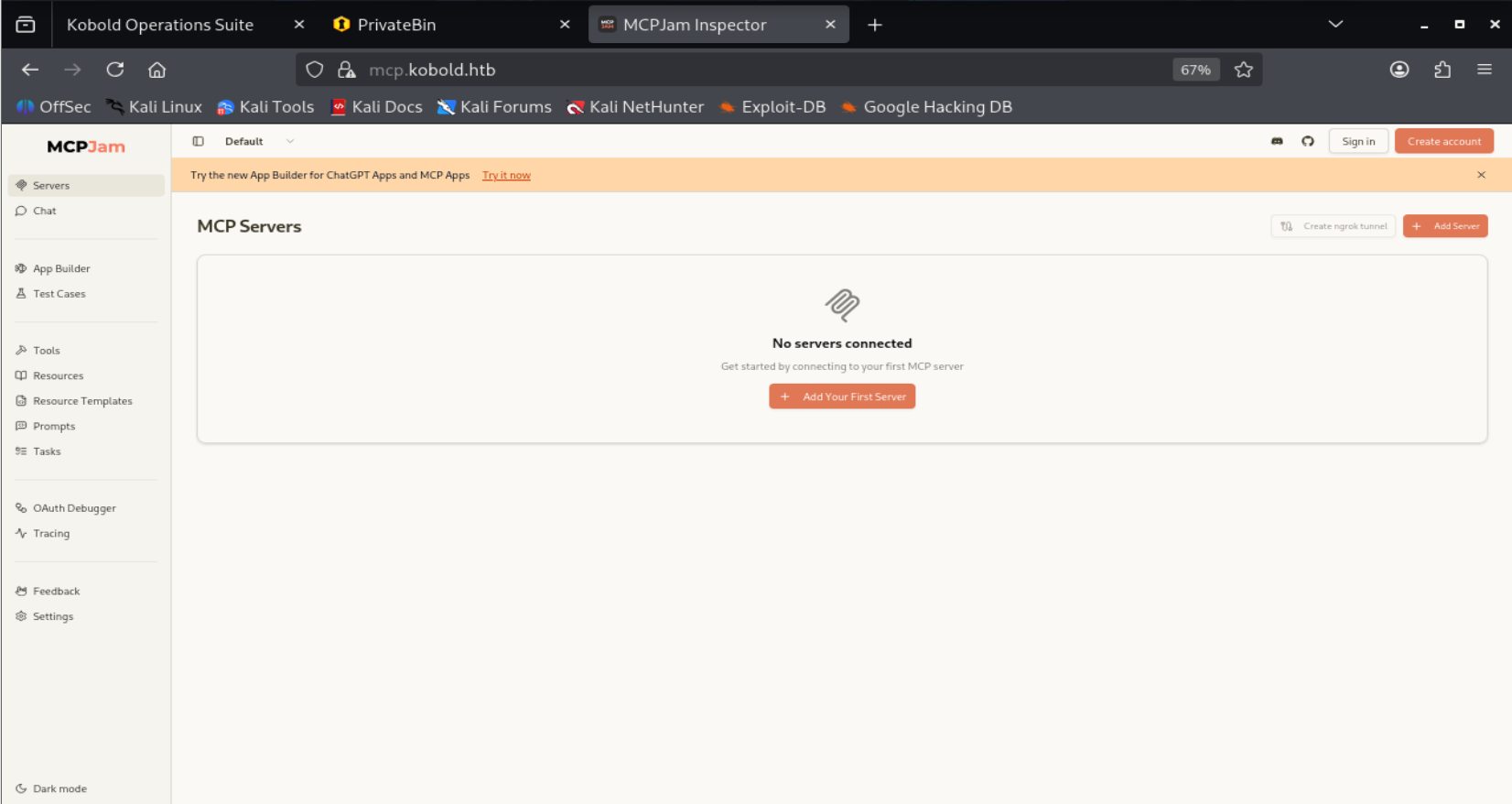The height and width of the screenshot is (804, 1512).
Task: Open the Exploit-DB bookmark
Action: [x=772, y=107]
